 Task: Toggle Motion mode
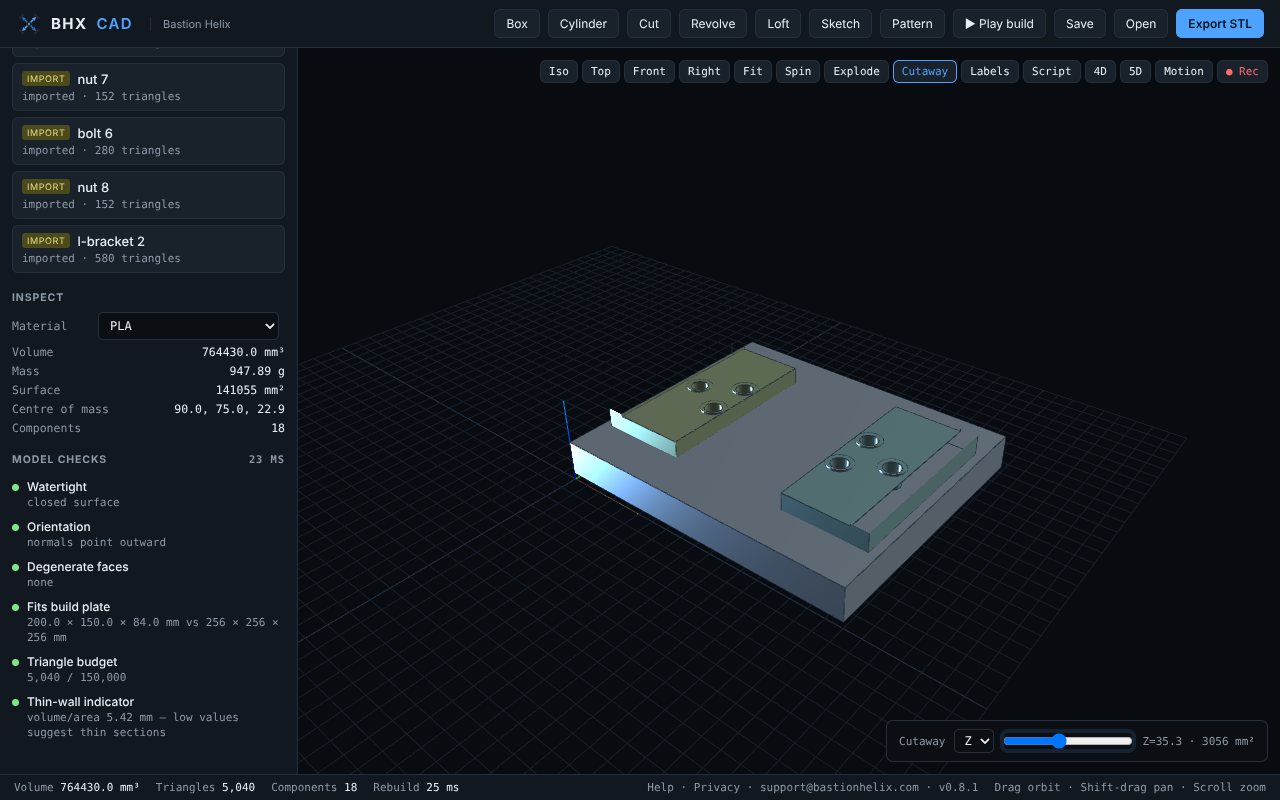1184,71
